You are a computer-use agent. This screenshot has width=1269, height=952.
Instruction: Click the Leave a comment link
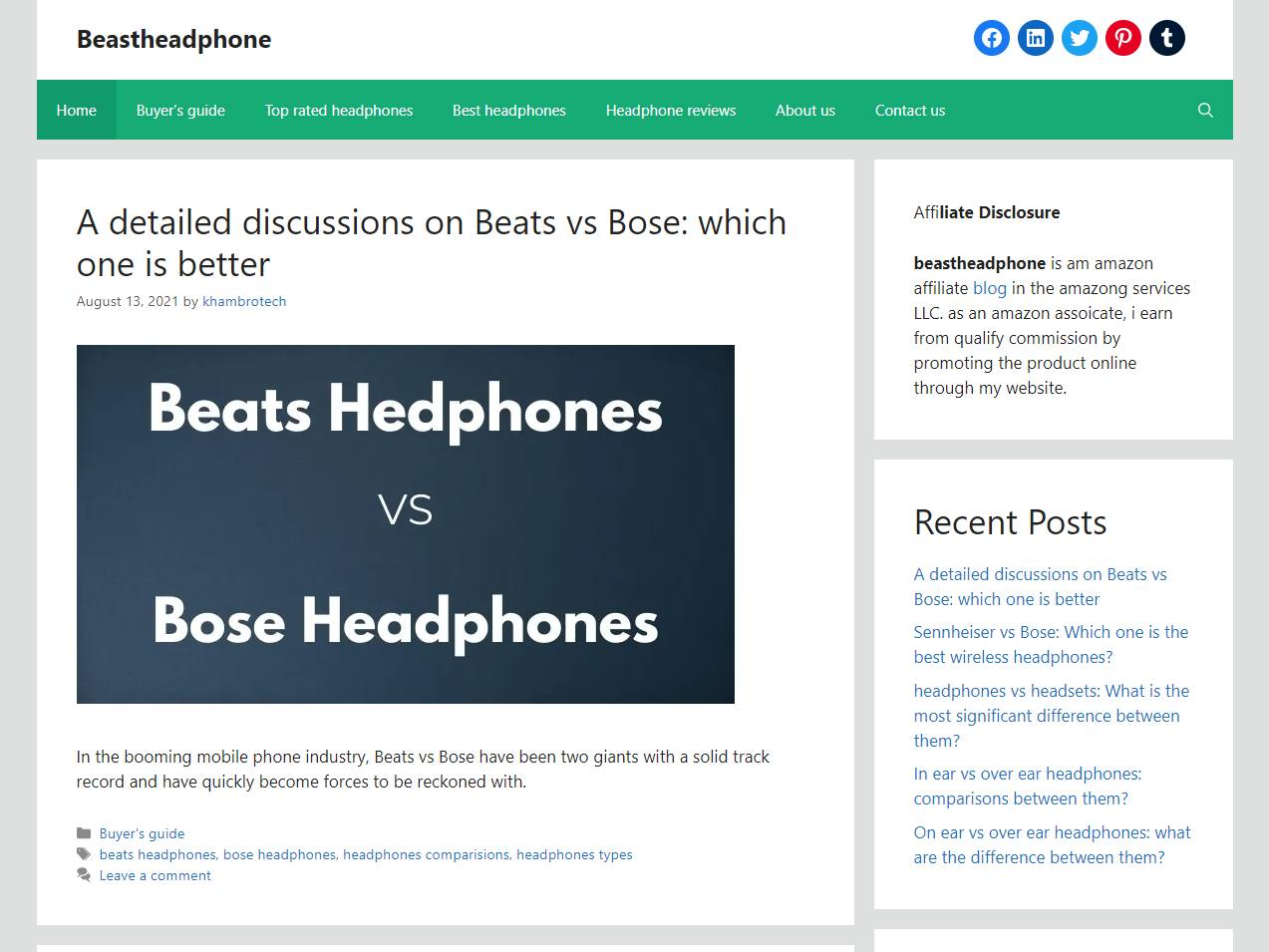[x=156, y=875]
